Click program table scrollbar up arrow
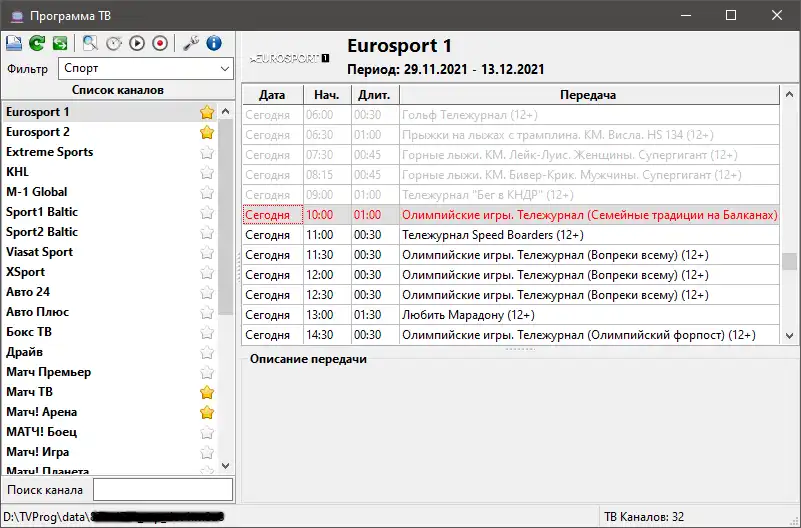 click(x=789, y=94)
